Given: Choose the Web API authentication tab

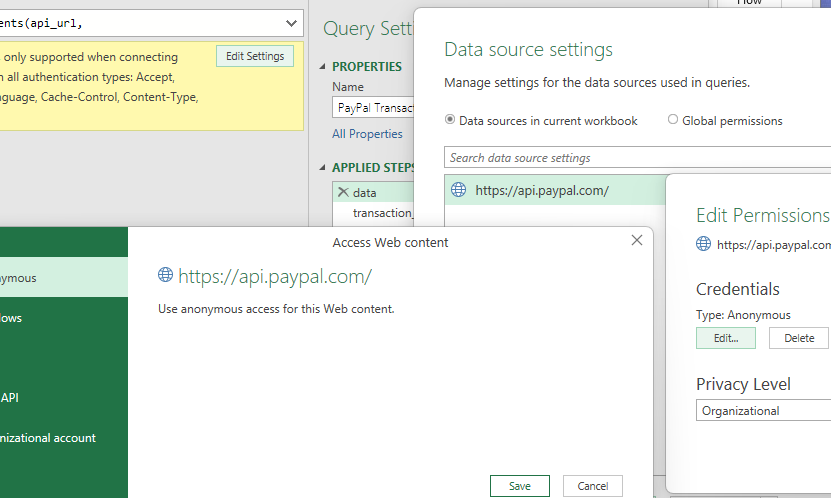Looking at the screenshot, I should [64, 398].
